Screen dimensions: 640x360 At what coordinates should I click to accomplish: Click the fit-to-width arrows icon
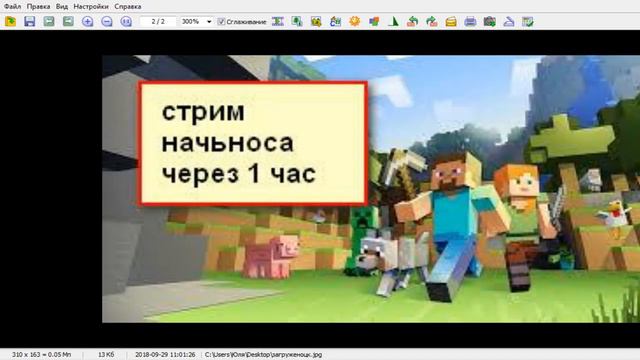click(x=278, y=21)
